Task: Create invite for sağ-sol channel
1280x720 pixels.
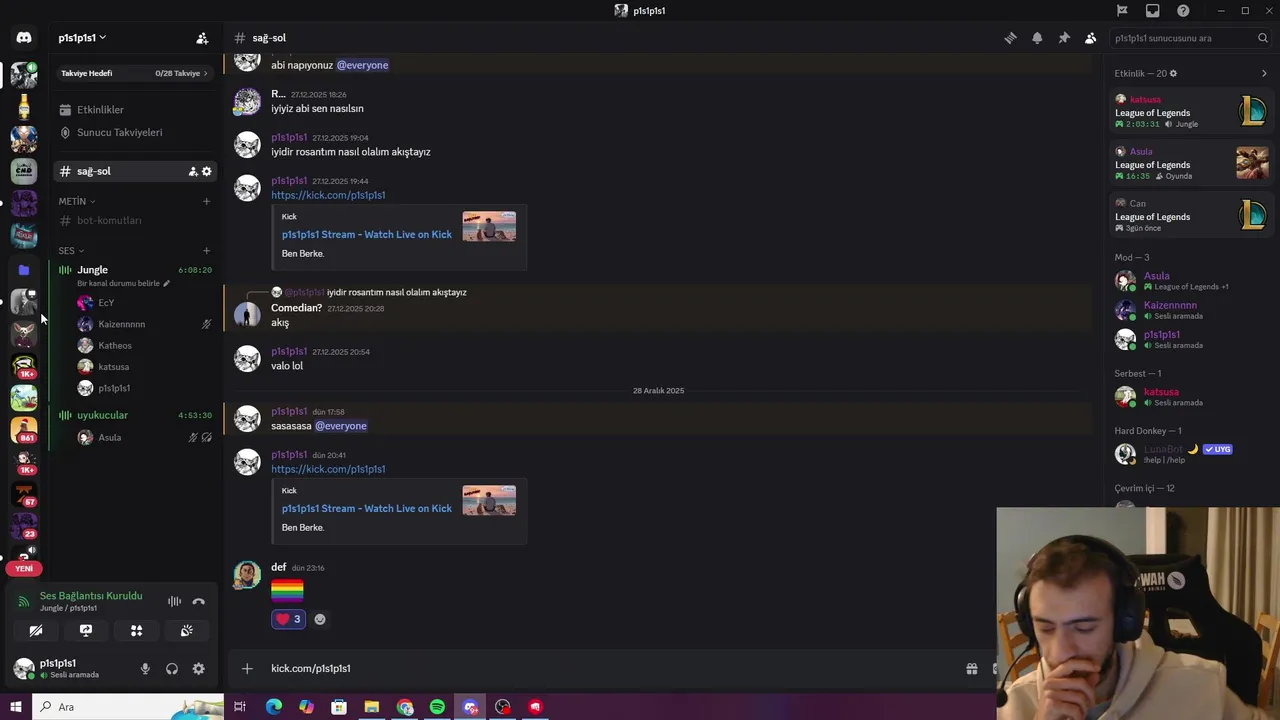Action: (x=193, y=171)
